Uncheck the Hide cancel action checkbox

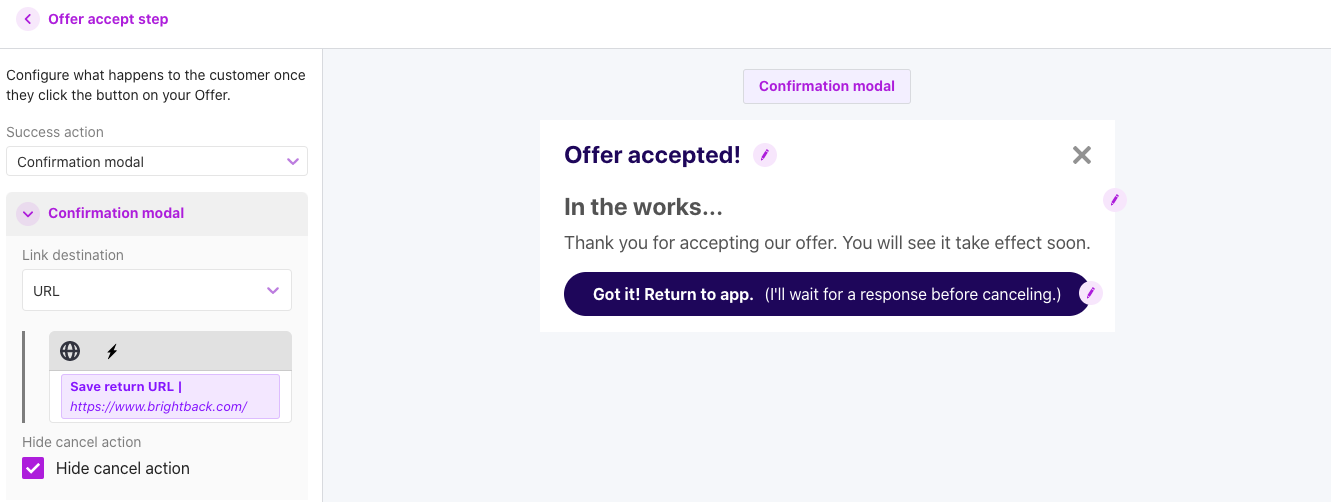[x=33, y=468]
